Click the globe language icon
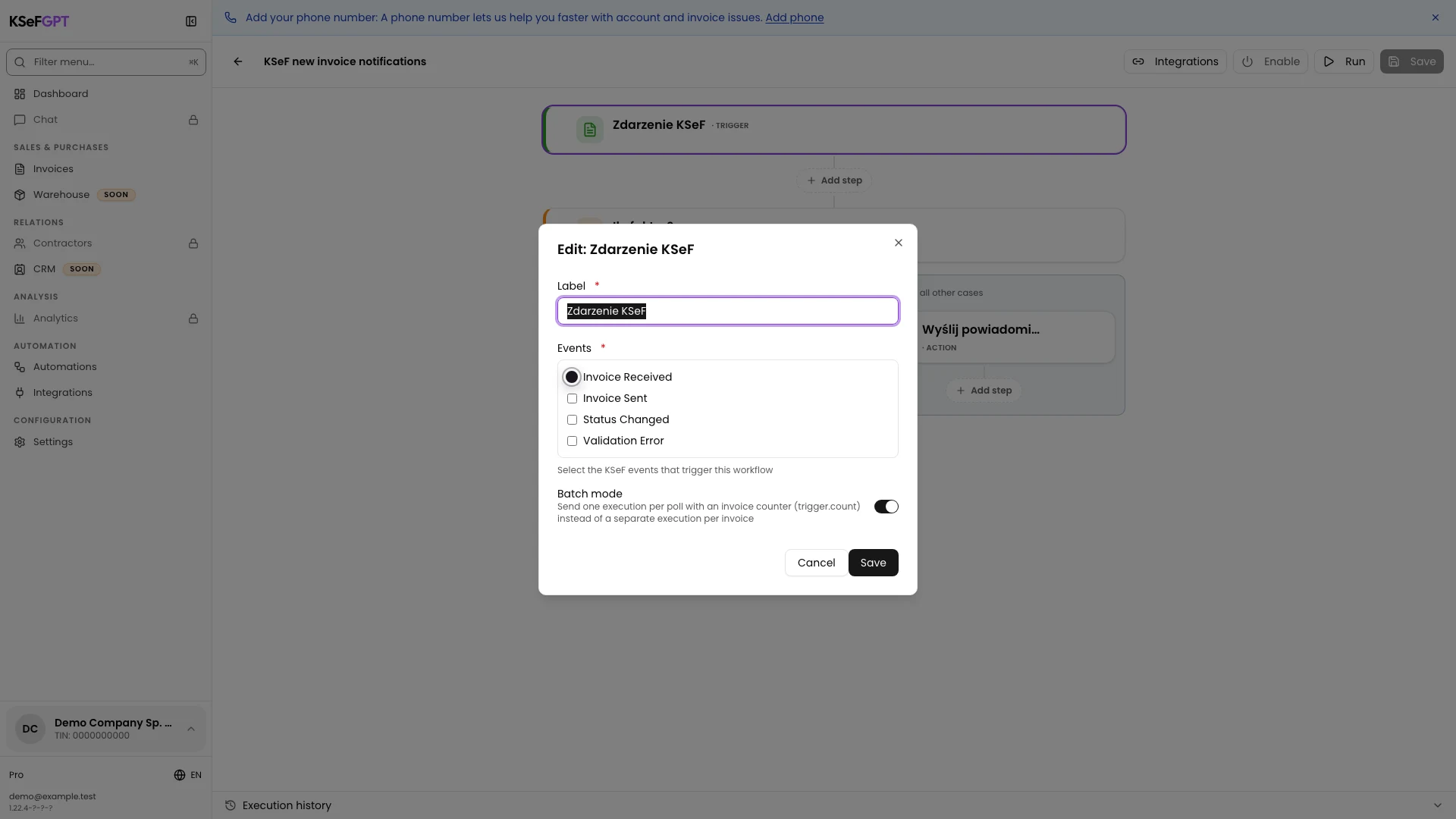 pyautogui.click(x=180, y=775)
